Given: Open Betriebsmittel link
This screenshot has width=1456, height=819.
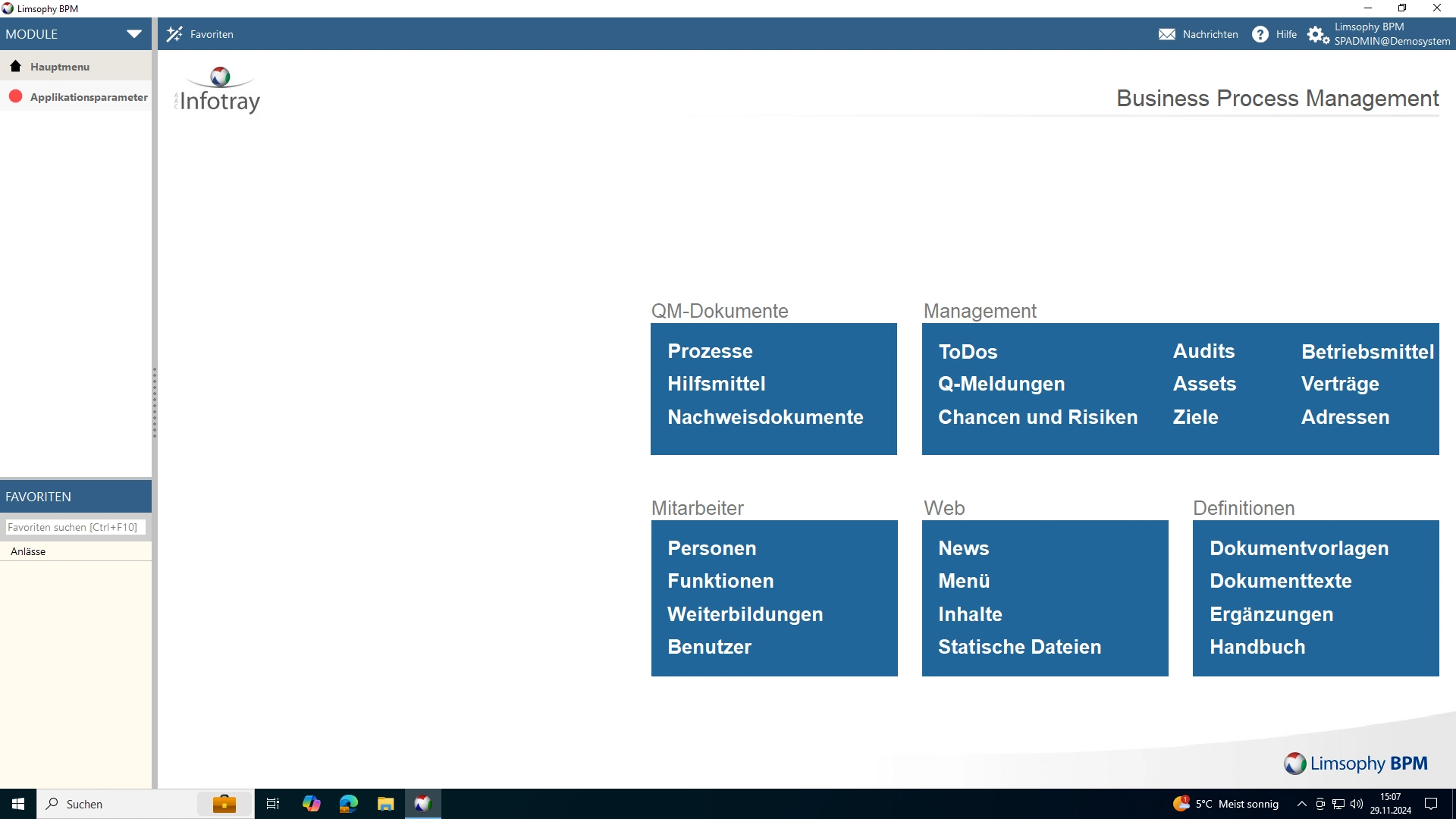Looking at the screenshot, I should [x=1367, y=352].
